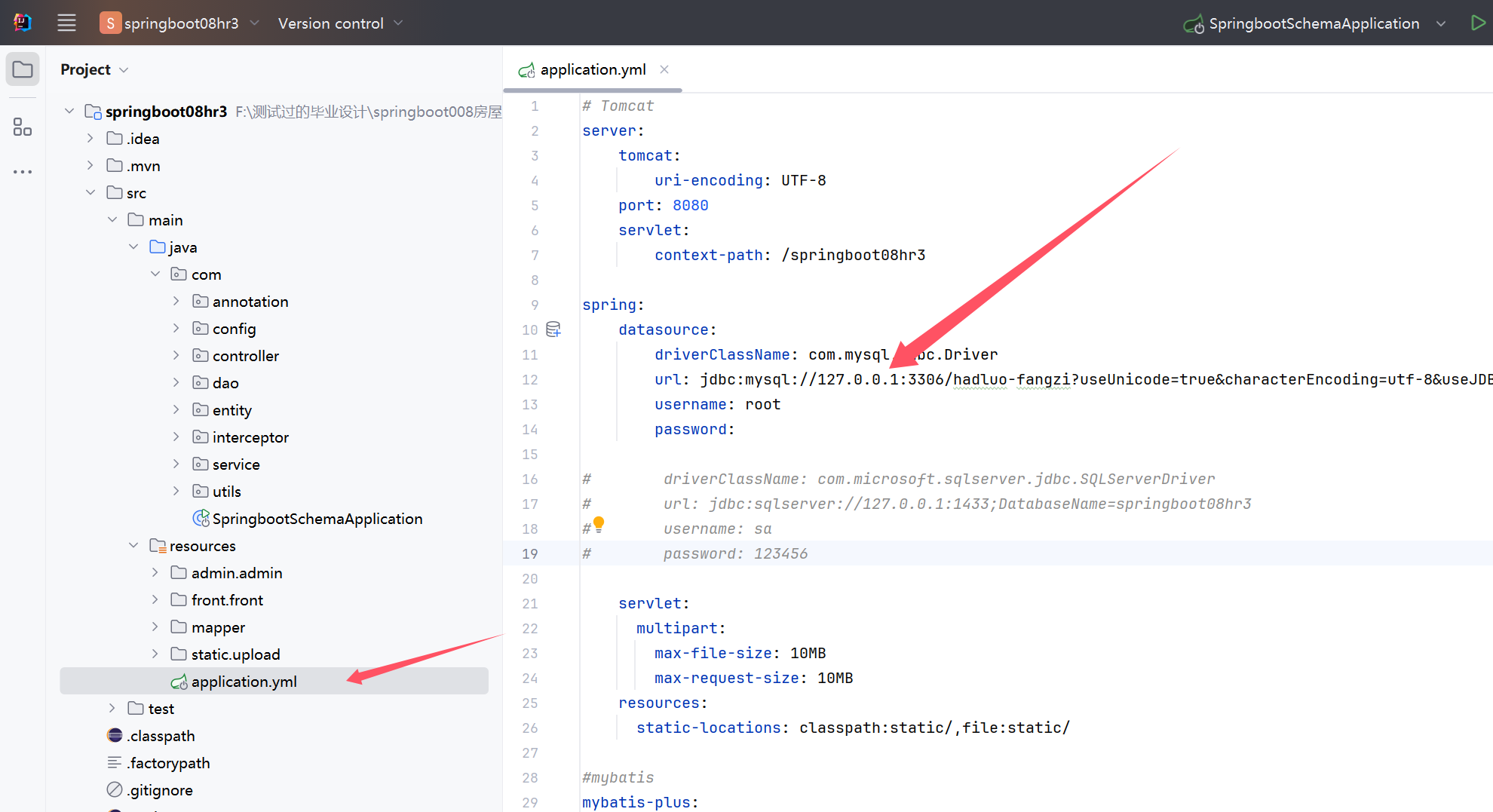Viewport: 1493px width, 812px height.
Task: Collapse the resources folder
Action: tap(133, 544)
